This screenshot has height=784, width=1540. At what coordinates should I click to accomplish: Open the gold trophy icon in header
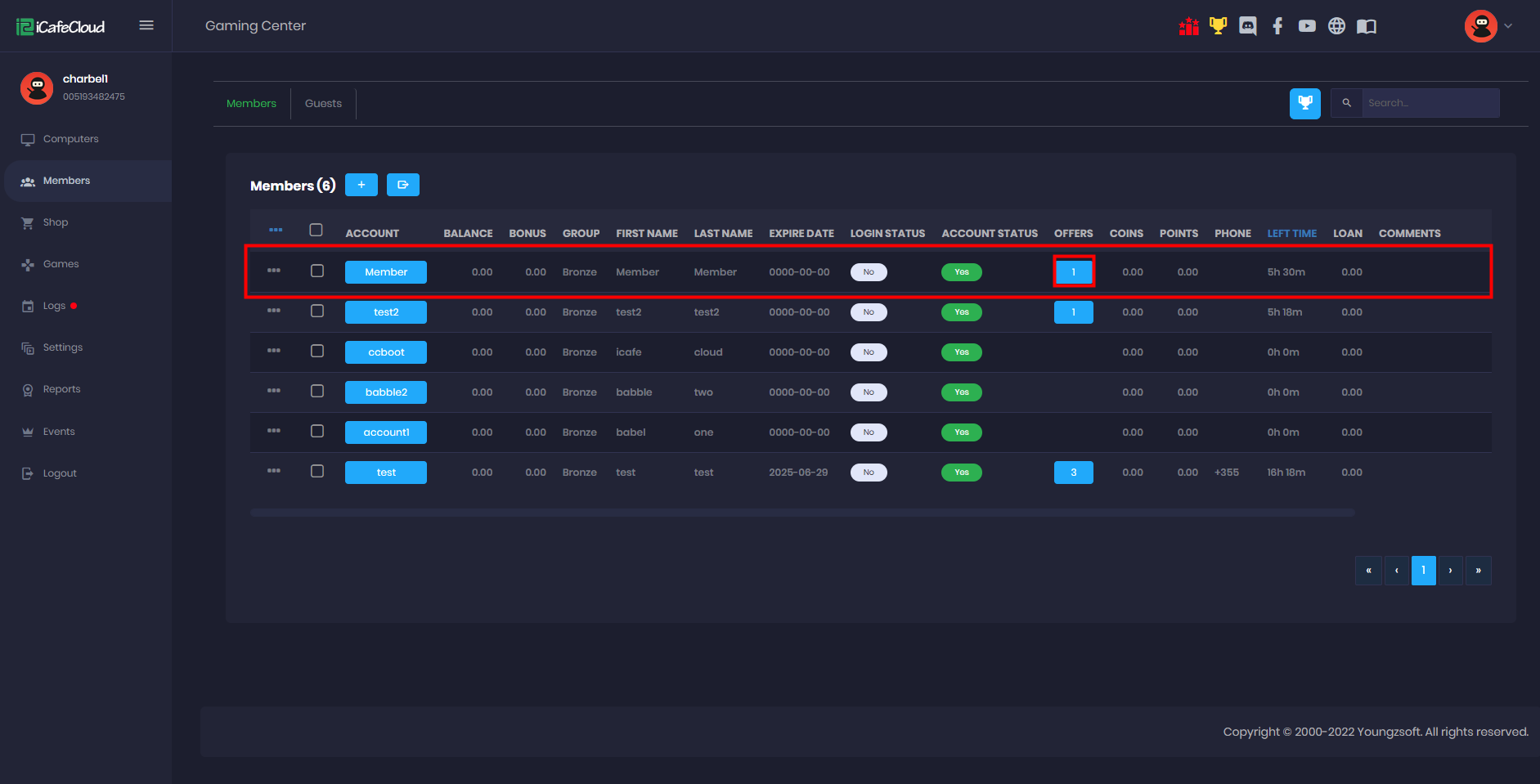[x=1218, y=26]
